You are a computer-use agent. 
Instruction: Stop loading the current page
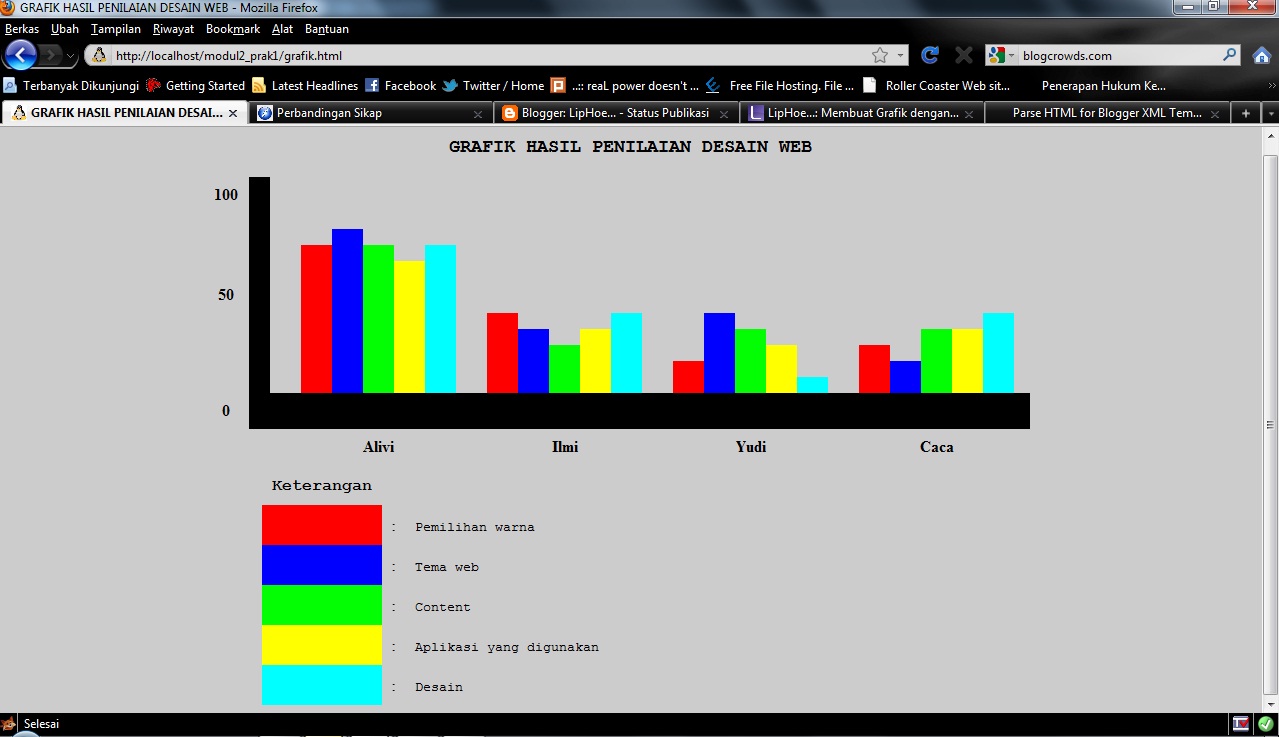tap(962, 56)
